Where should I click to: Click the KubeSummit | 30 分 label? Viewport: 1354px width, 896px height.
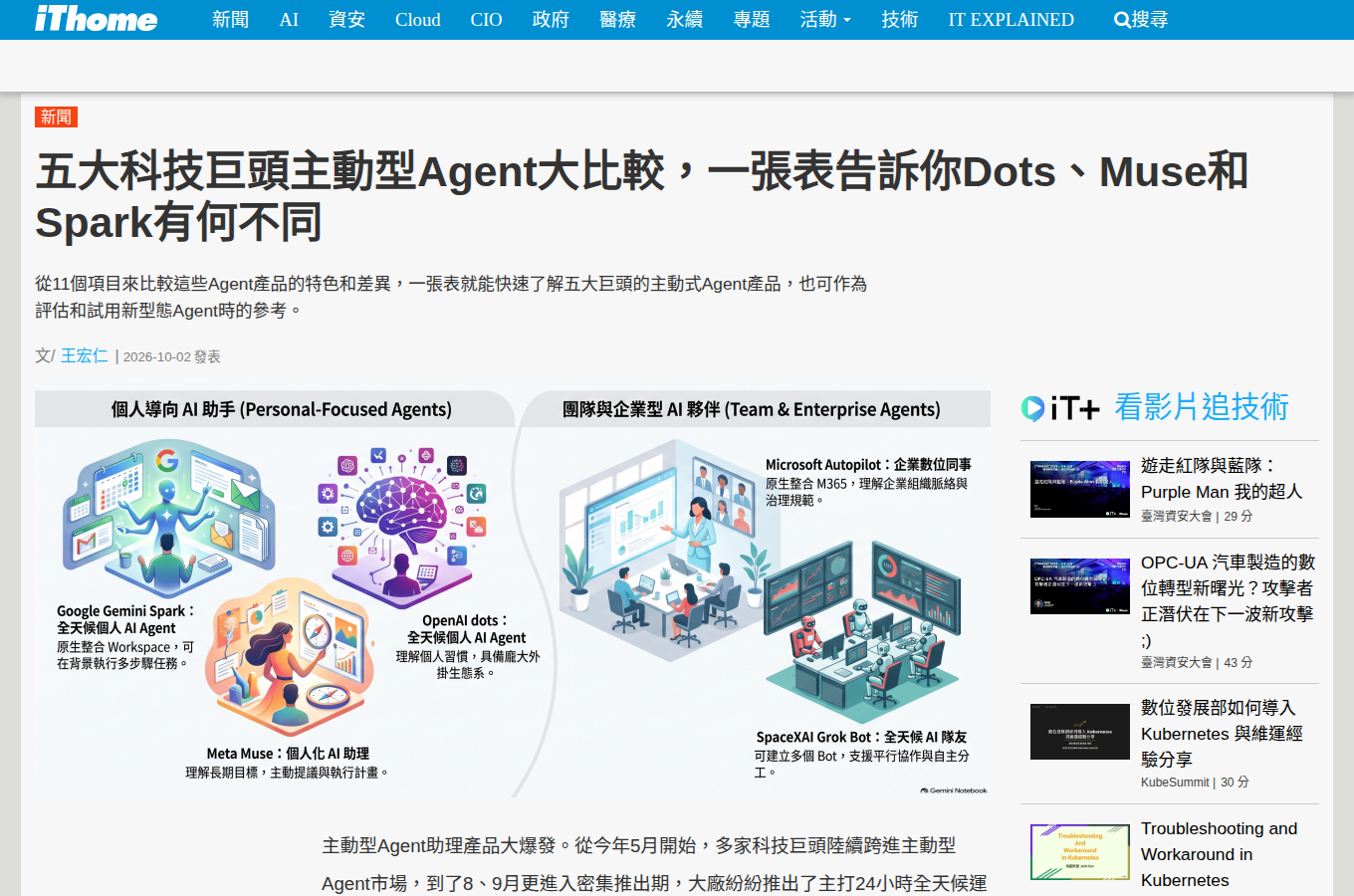tap(1195, 783)
